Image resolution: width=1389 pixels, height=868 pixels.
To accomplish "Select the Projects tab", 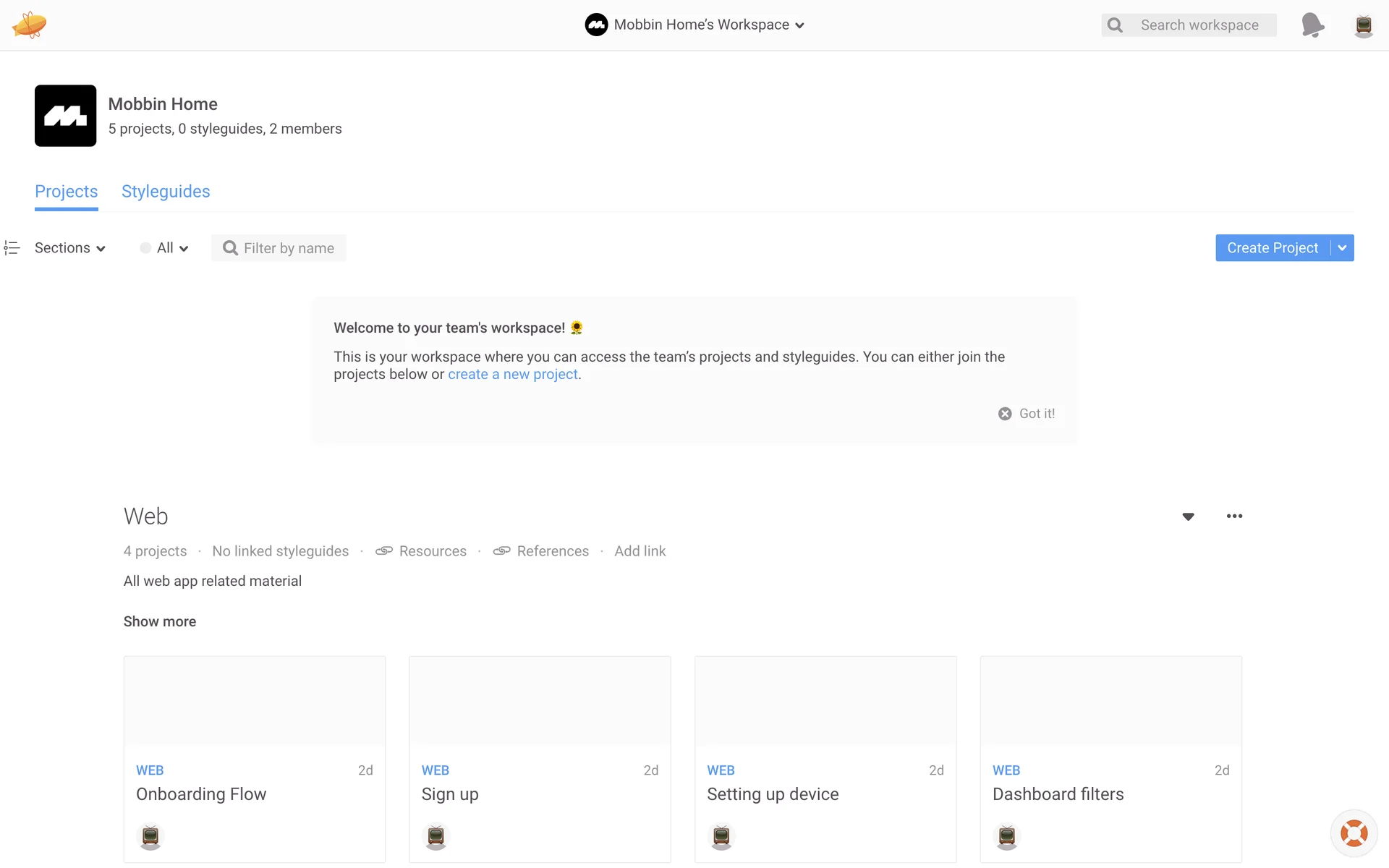I will [x=66, y=192].
